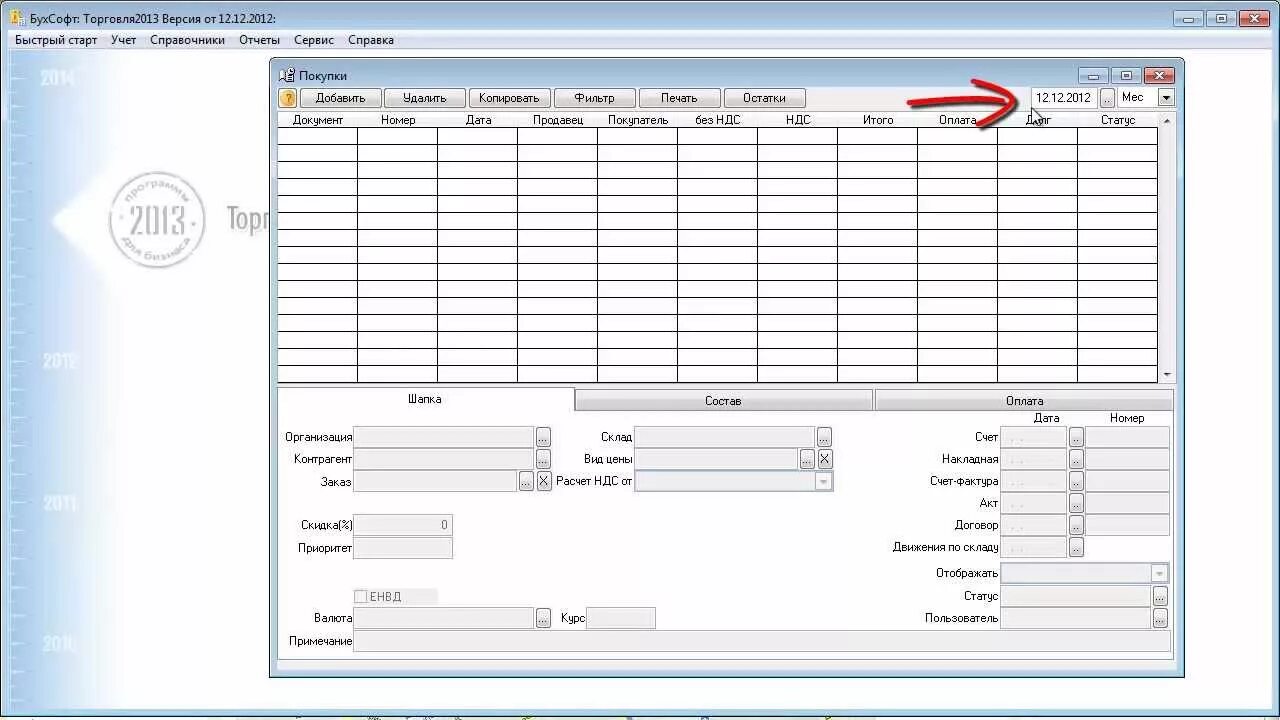Click the Добавить button
The image size is (1280, 720).
pyautogui.click(x=340, y=98)
